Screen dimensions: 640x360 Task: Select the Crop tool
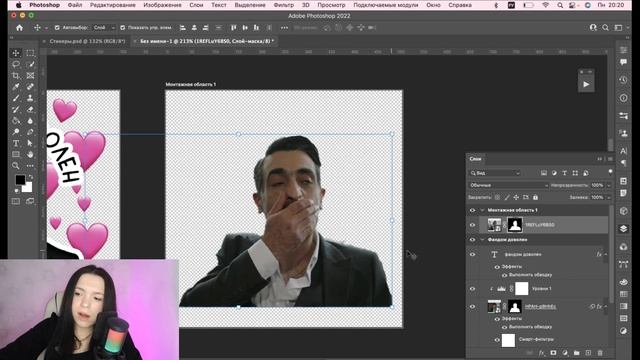16,76
